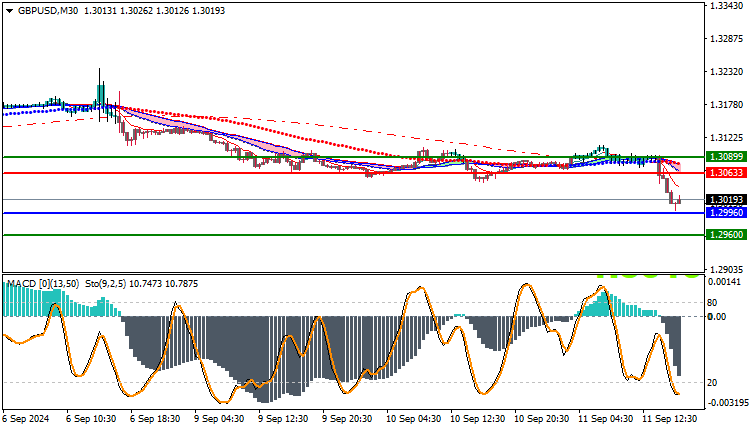Click the Sto(9,2,5) indicator label
Screen dimensions: 750x430
[x=105, y=284]
